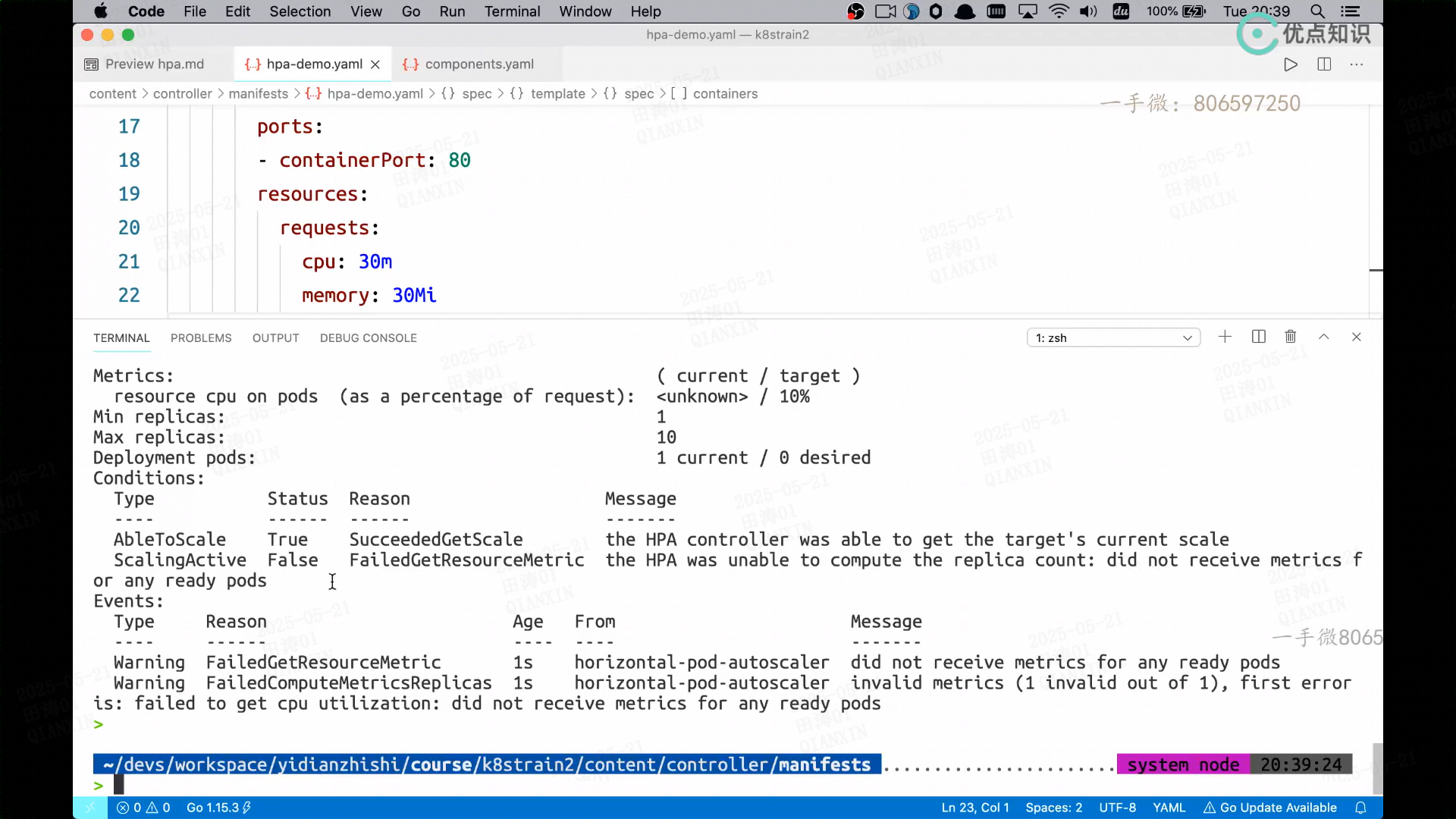The image size is (1456, 819).
Task: Change indentation via Spaces: 2
Action: [x=1053, y=808]
